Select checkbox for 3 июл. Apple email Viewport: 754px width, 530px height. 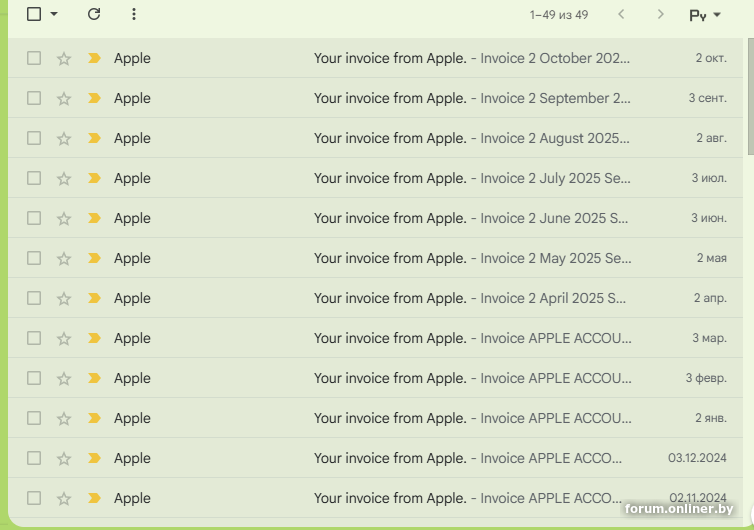click(34, 178)
